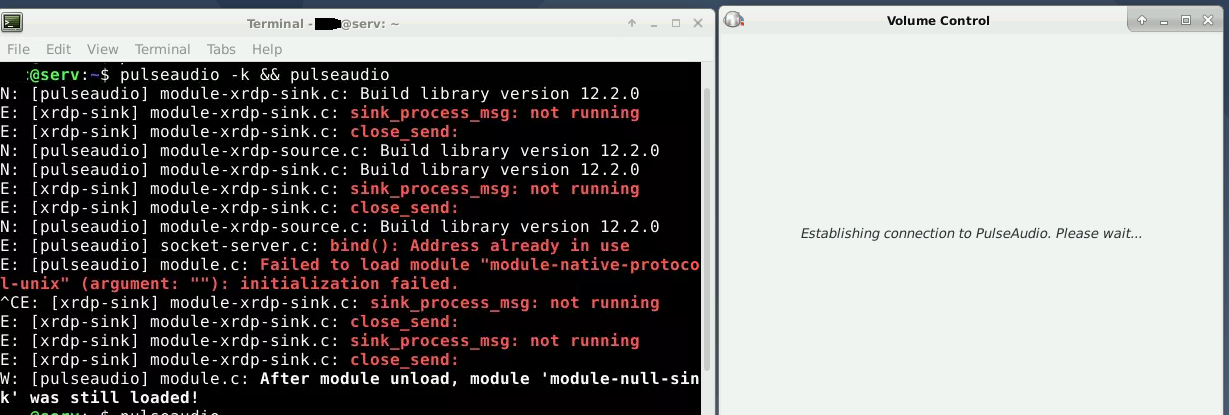Minimize the Volume Control window

(1164, 20)
